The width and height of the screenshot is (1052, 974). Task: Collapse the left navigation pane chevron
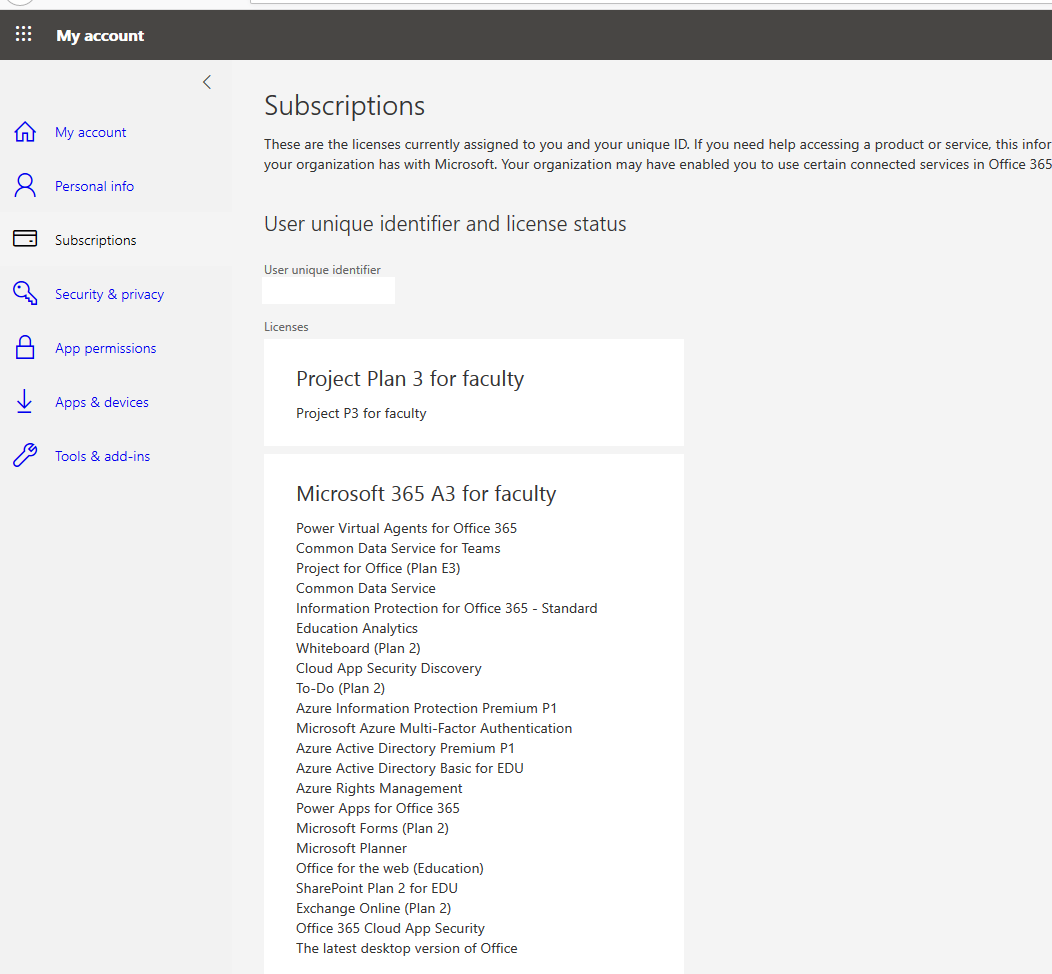click(x=207, y=83)
